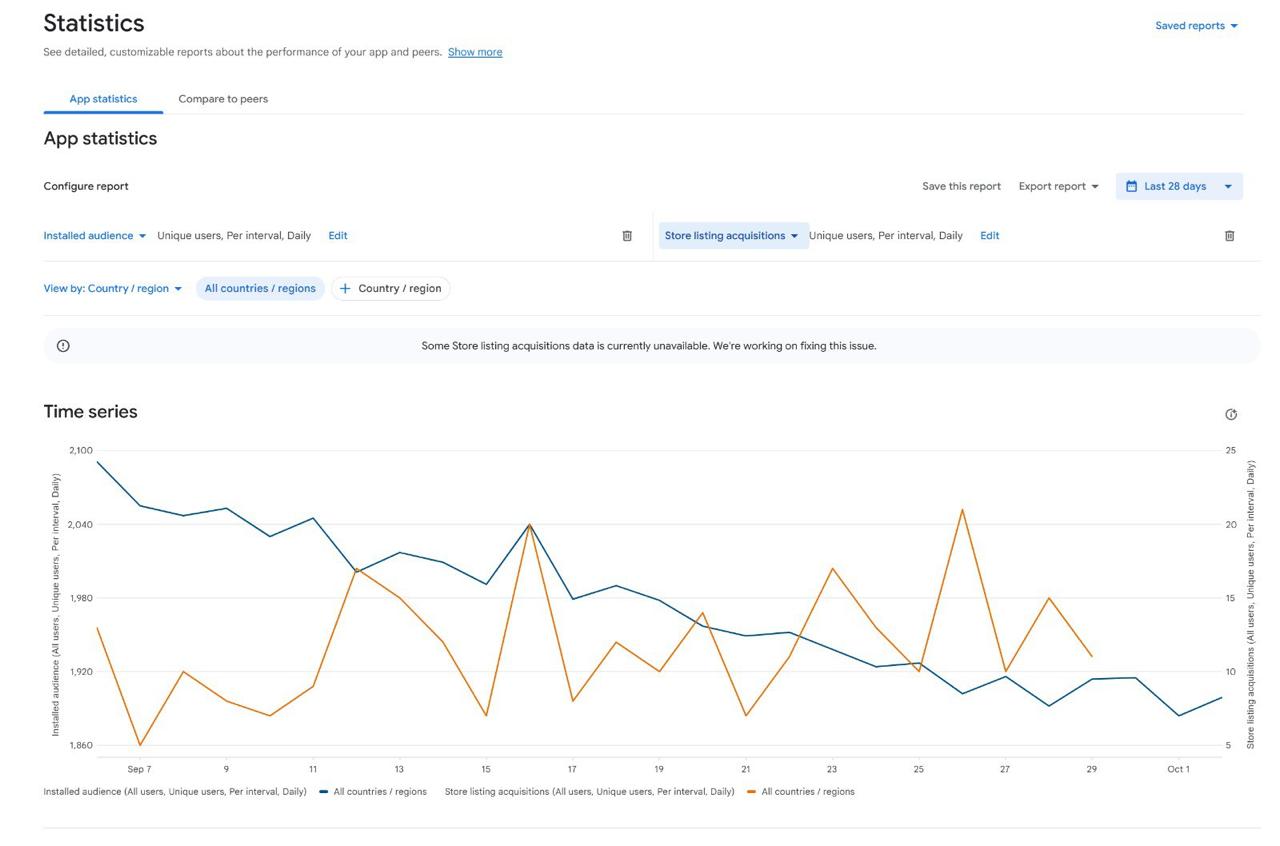The width and height of the screenshot is (1280, 846).
Task: Click the calendar icon on date range
Action: coord(1131,186)
